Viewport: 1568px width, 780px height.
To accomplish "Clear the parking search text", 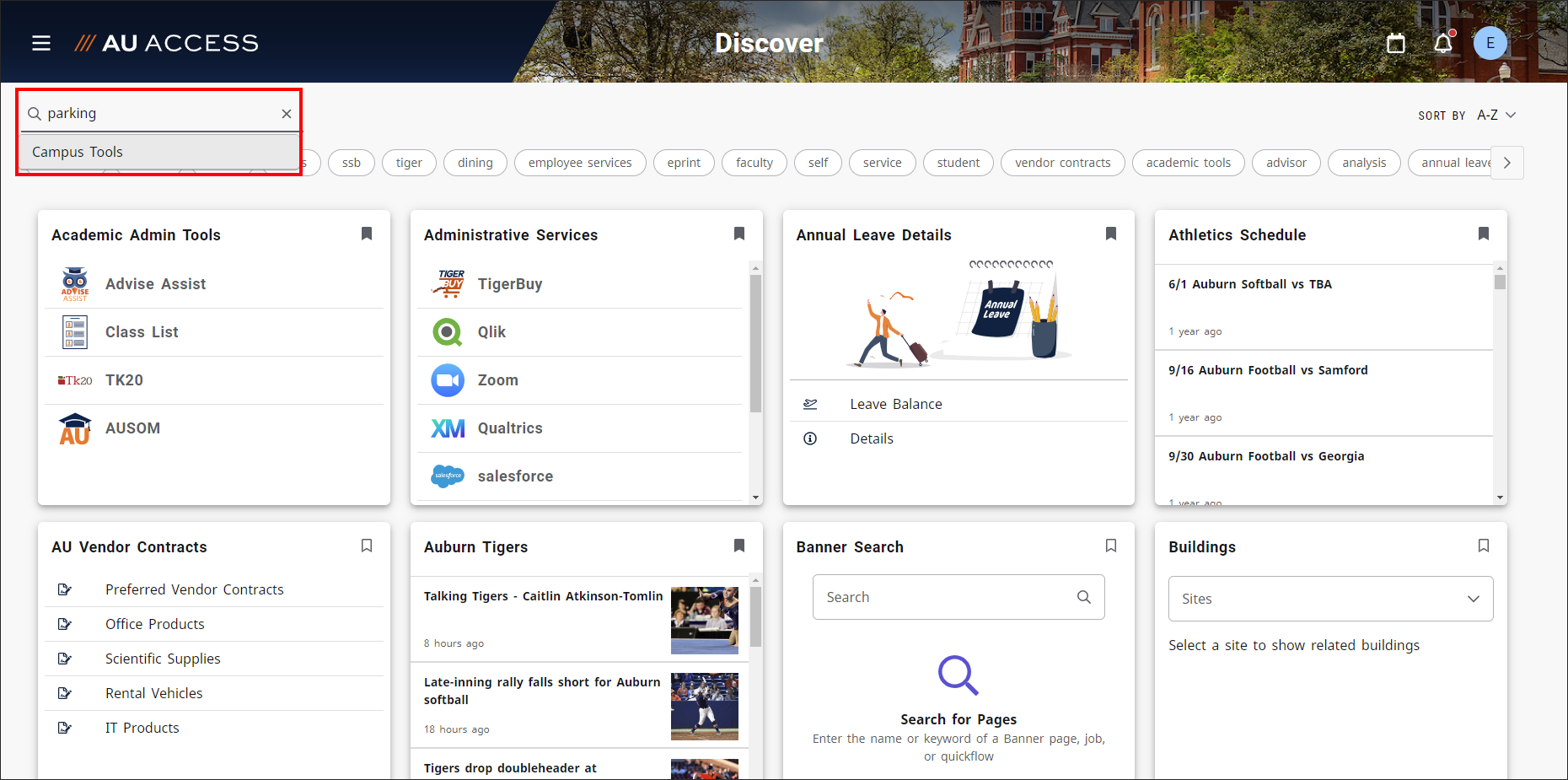I will pyautogui.click(x=287, y=114).
